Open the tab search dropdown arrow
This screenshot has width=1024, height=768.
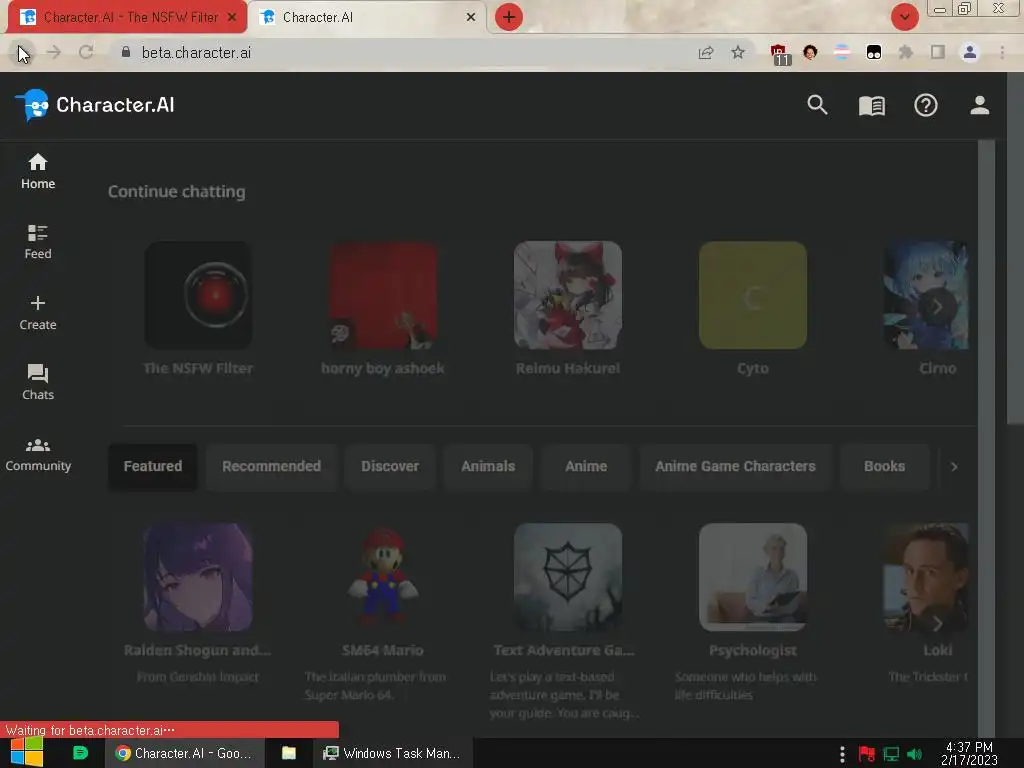coord(904,17)
